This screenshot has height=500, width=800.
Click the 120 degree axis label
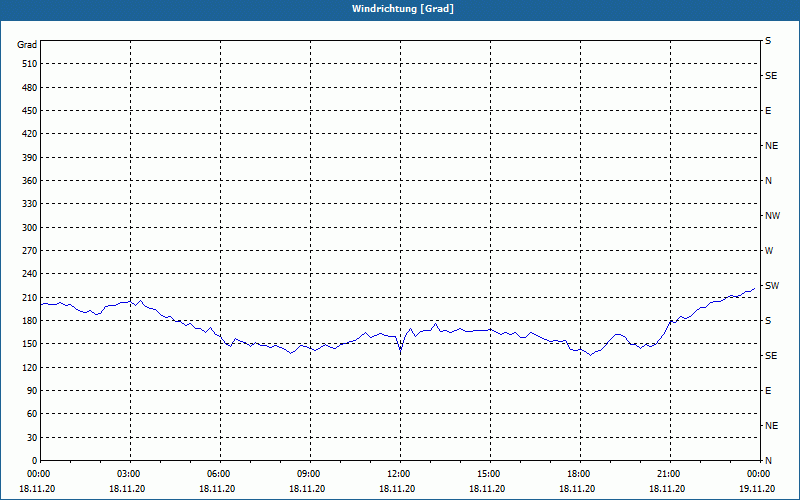click(x=29, y=367)
